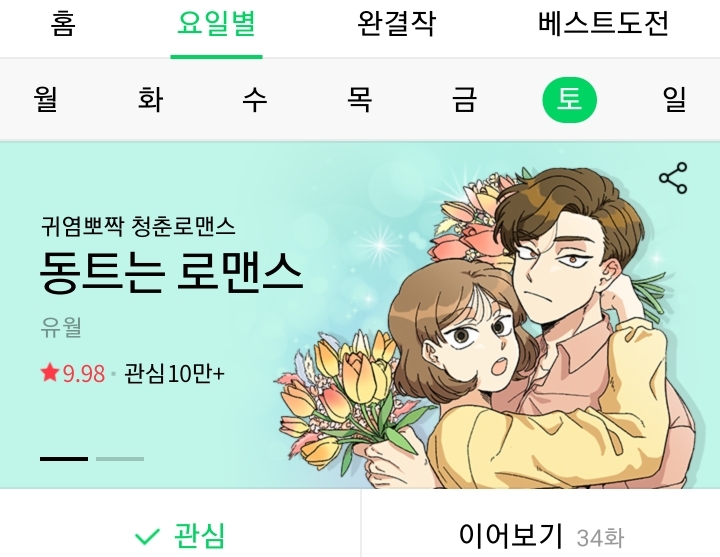Tap the author name 유월
This screenshot has width=720, height=557.
61,327
